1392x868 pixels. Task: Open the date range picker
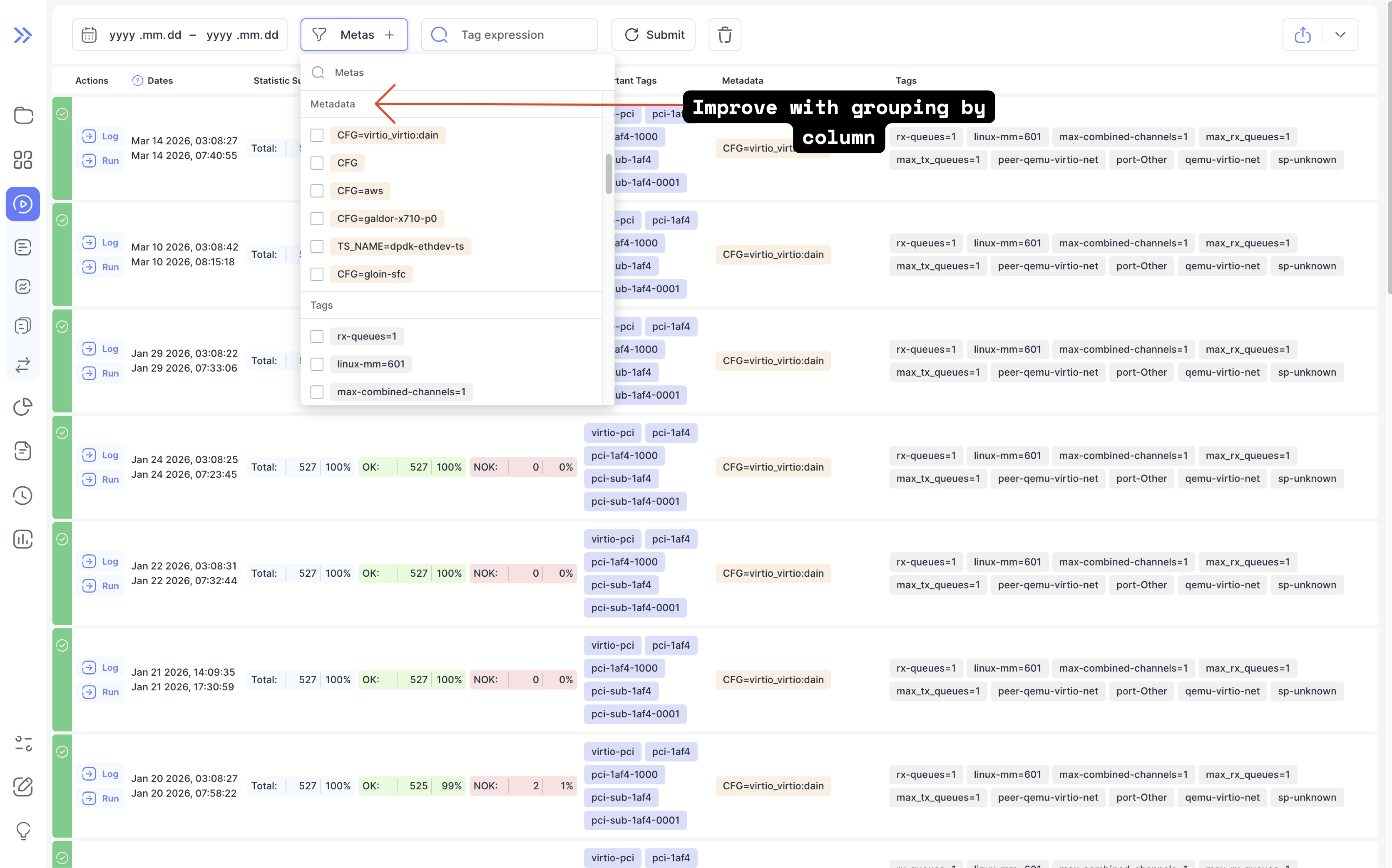point(179,35)
